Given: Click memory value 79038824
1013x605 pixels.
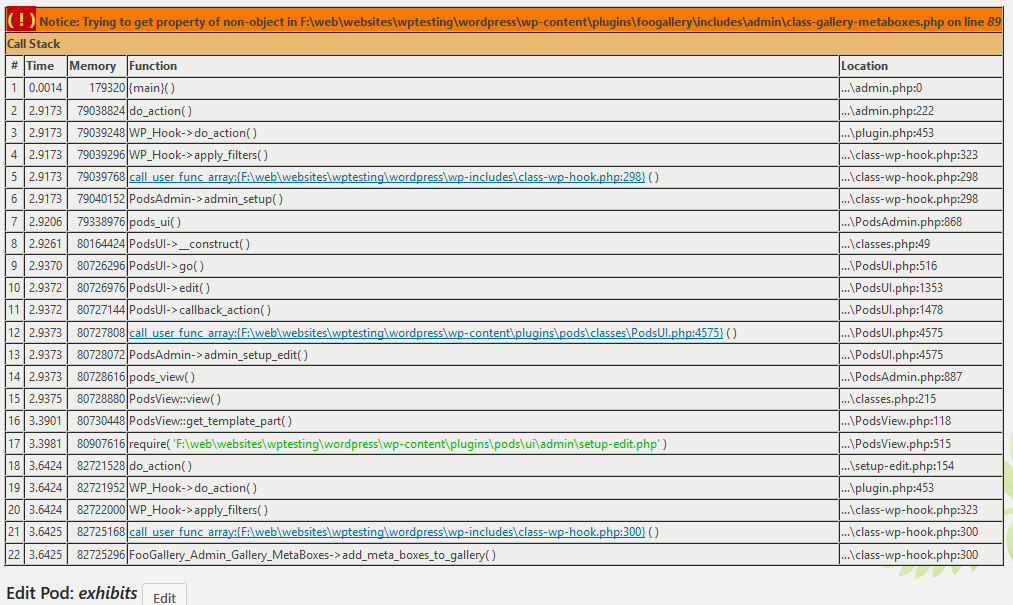Looking at the screenshot, I should (x=101, y=111).
